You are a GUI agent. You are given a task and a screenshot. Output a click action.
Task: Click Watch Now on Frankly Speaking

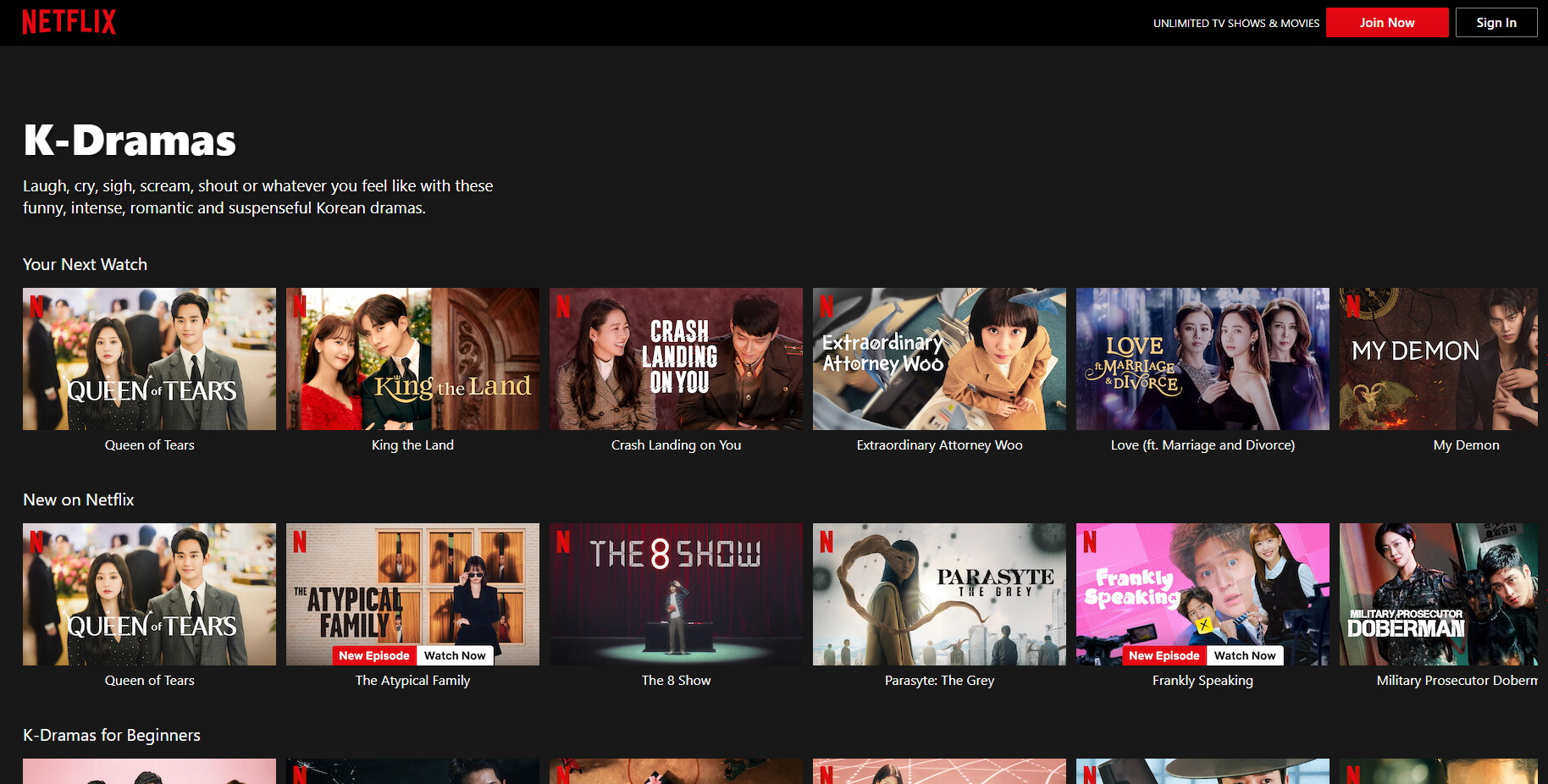[x=1244, y=655]
